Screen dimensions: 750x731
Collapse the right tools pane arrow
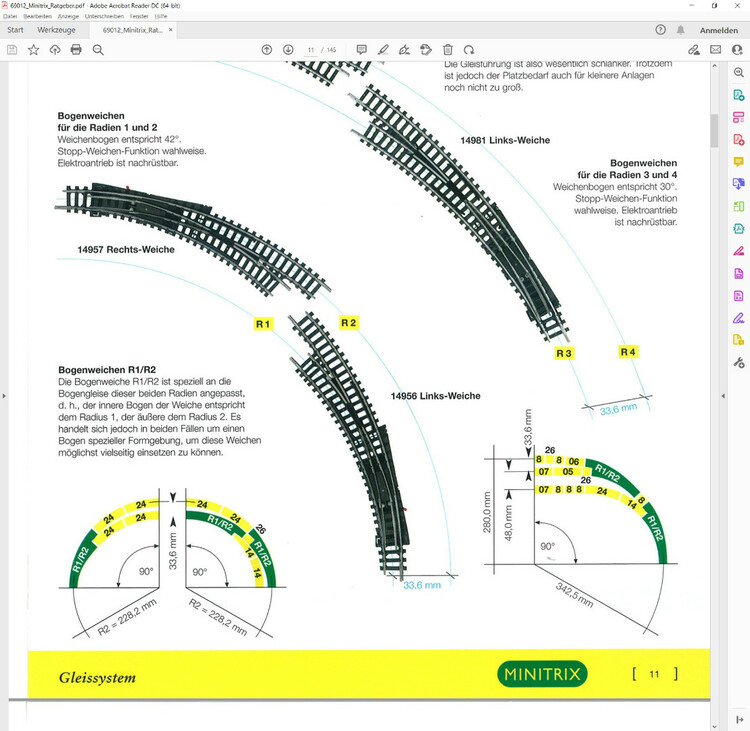tap(723, 396)
